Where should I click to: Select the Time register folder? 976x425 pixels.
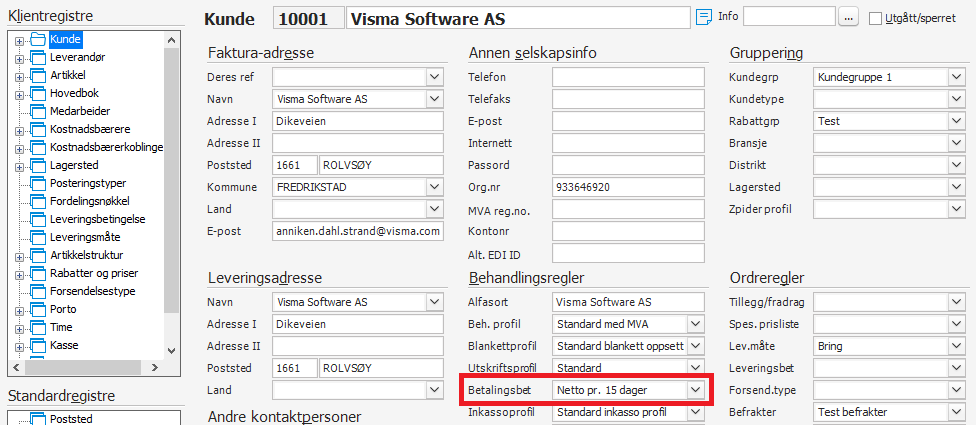click(x=61, y=327)
